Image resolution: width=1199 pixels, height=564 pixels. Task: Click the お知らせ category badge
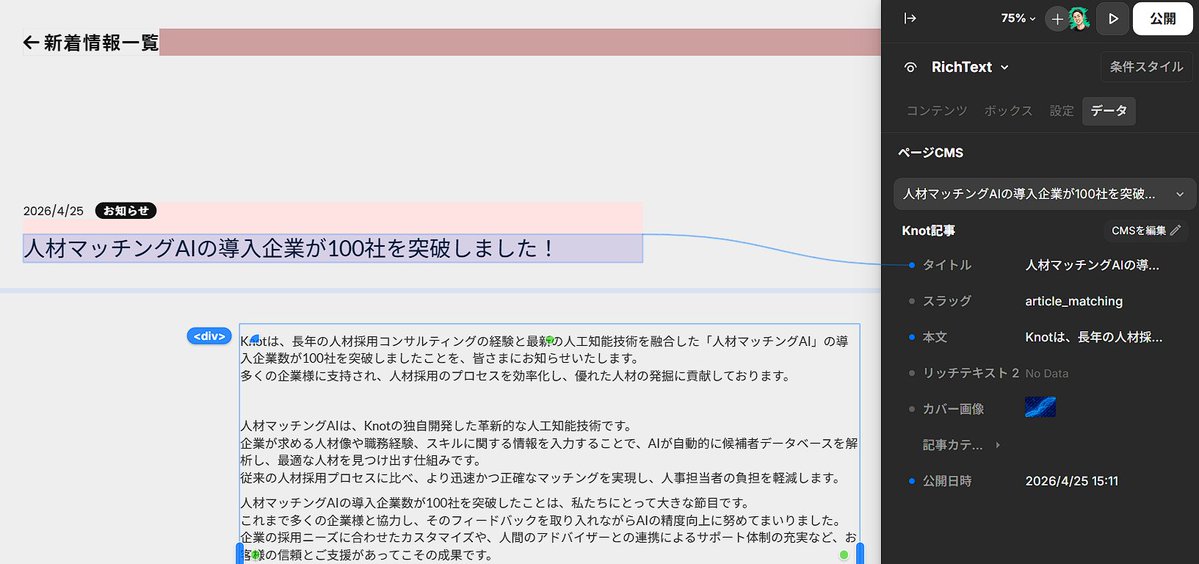click(125, 211)
